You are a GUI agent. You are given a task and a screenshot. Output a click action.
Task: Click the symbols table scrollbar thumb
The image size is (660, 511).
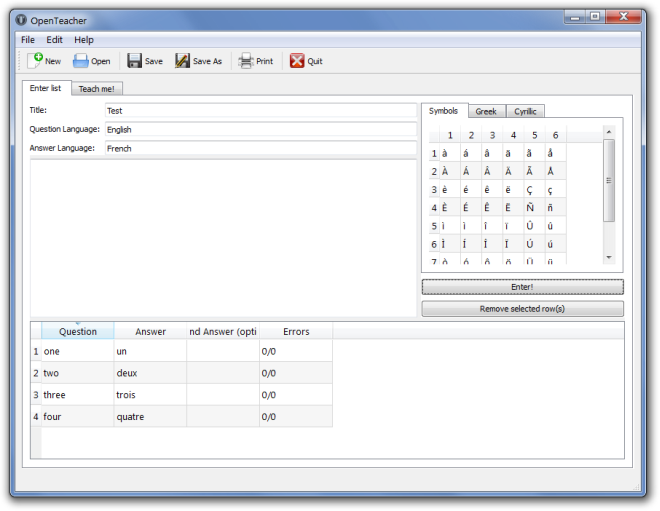point(609,181)
